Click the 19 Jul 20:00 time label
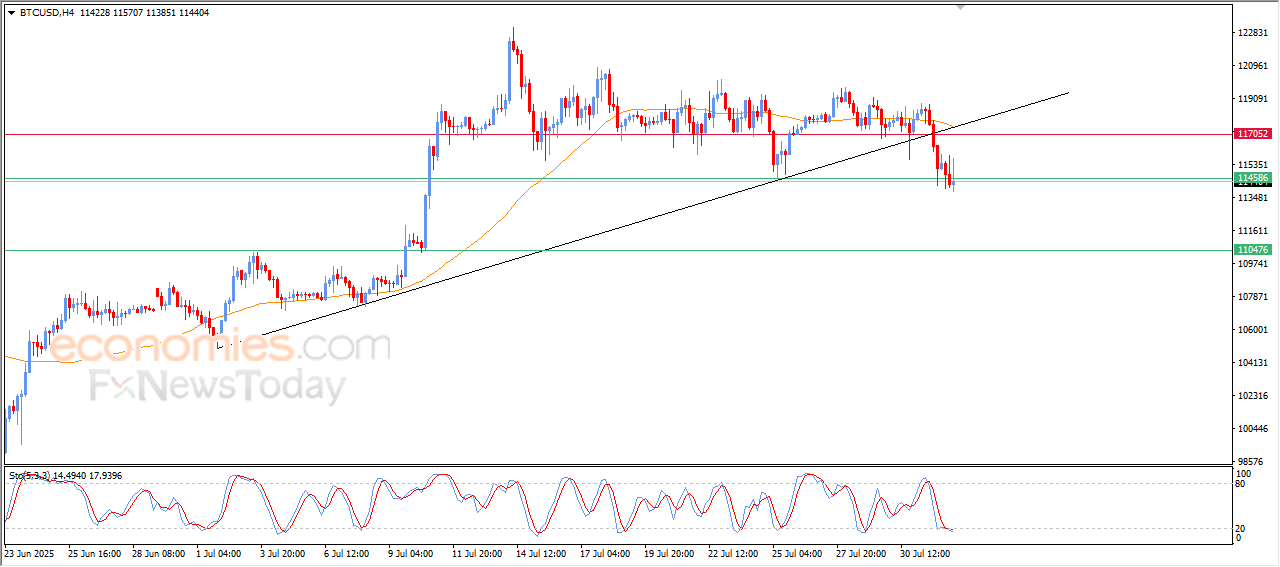This screenshot has height=567, width=1280. coord(671,553)
